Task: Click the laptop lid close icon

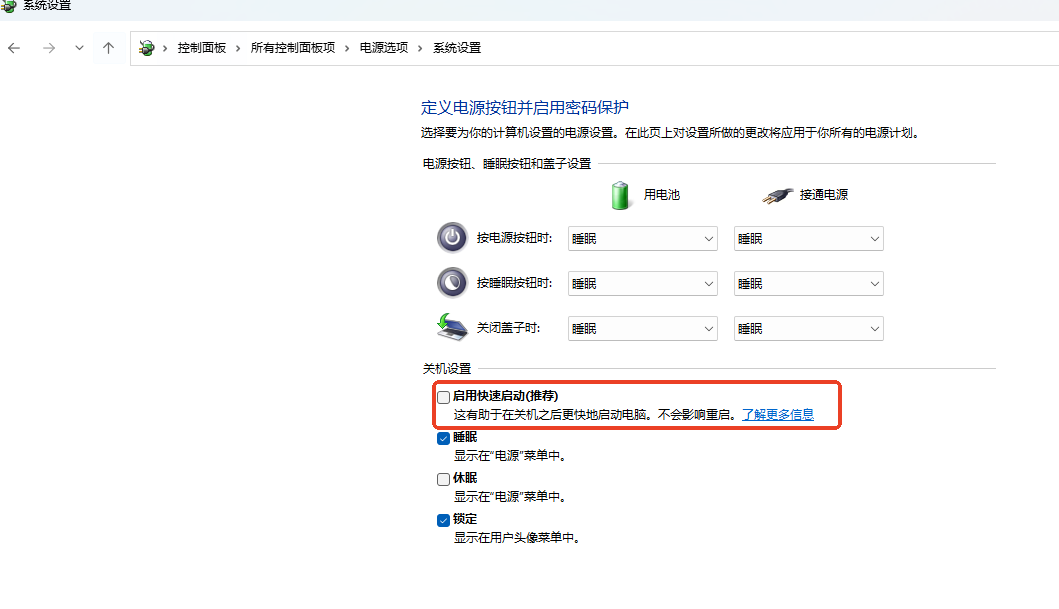Action: click(452, 328)
